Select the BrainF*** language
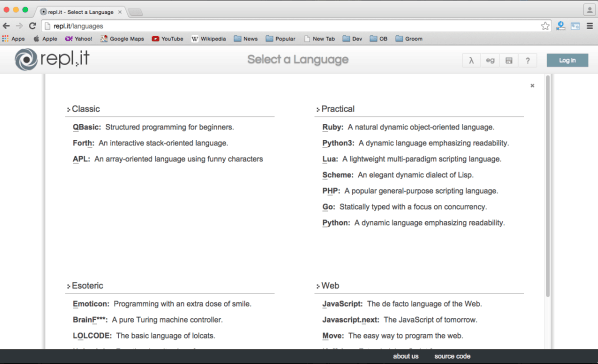The height and width of the screenshot is (364, 598). [90, 320]
